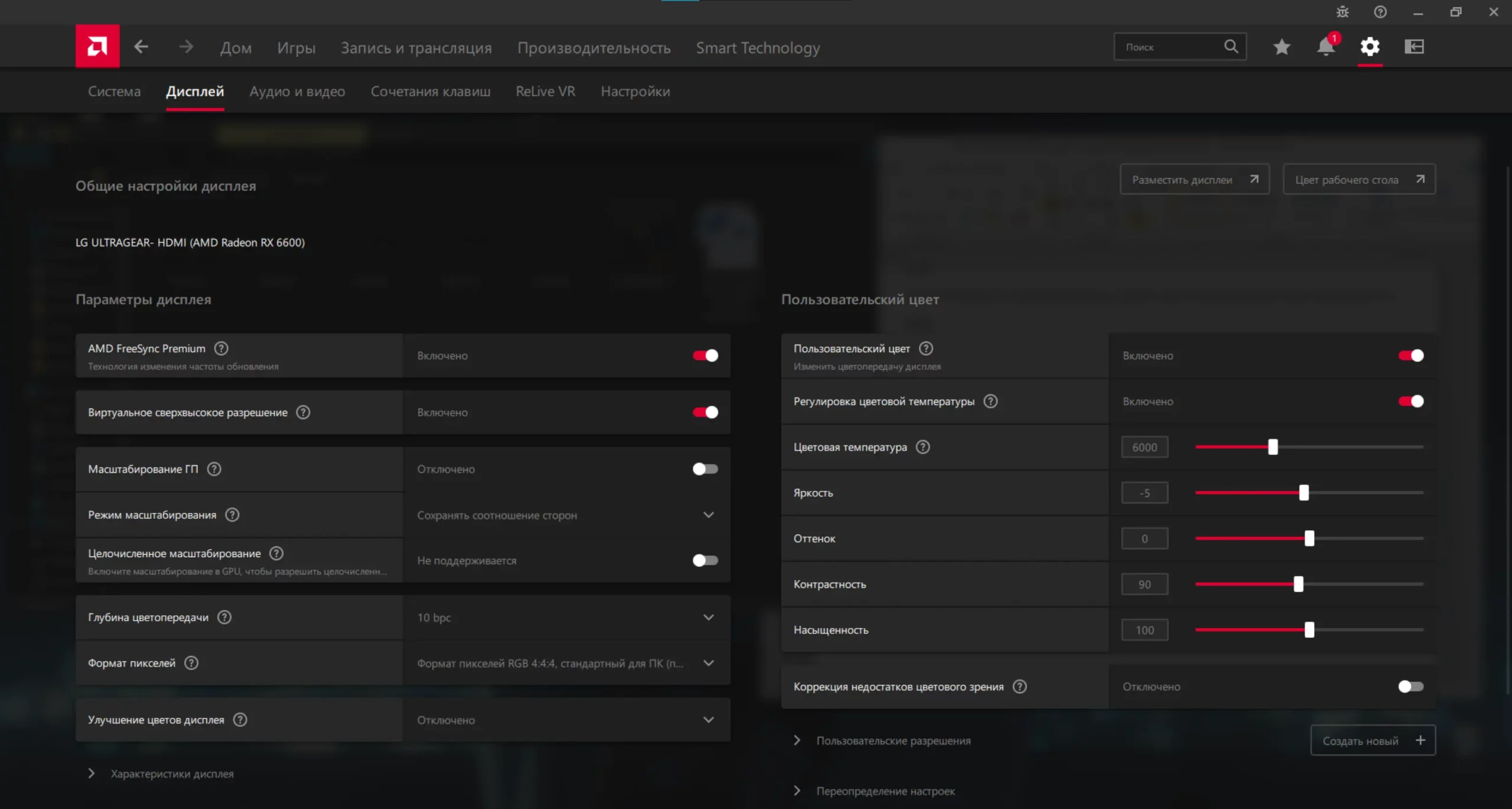Click the Создать новый button

(1372, 740)
